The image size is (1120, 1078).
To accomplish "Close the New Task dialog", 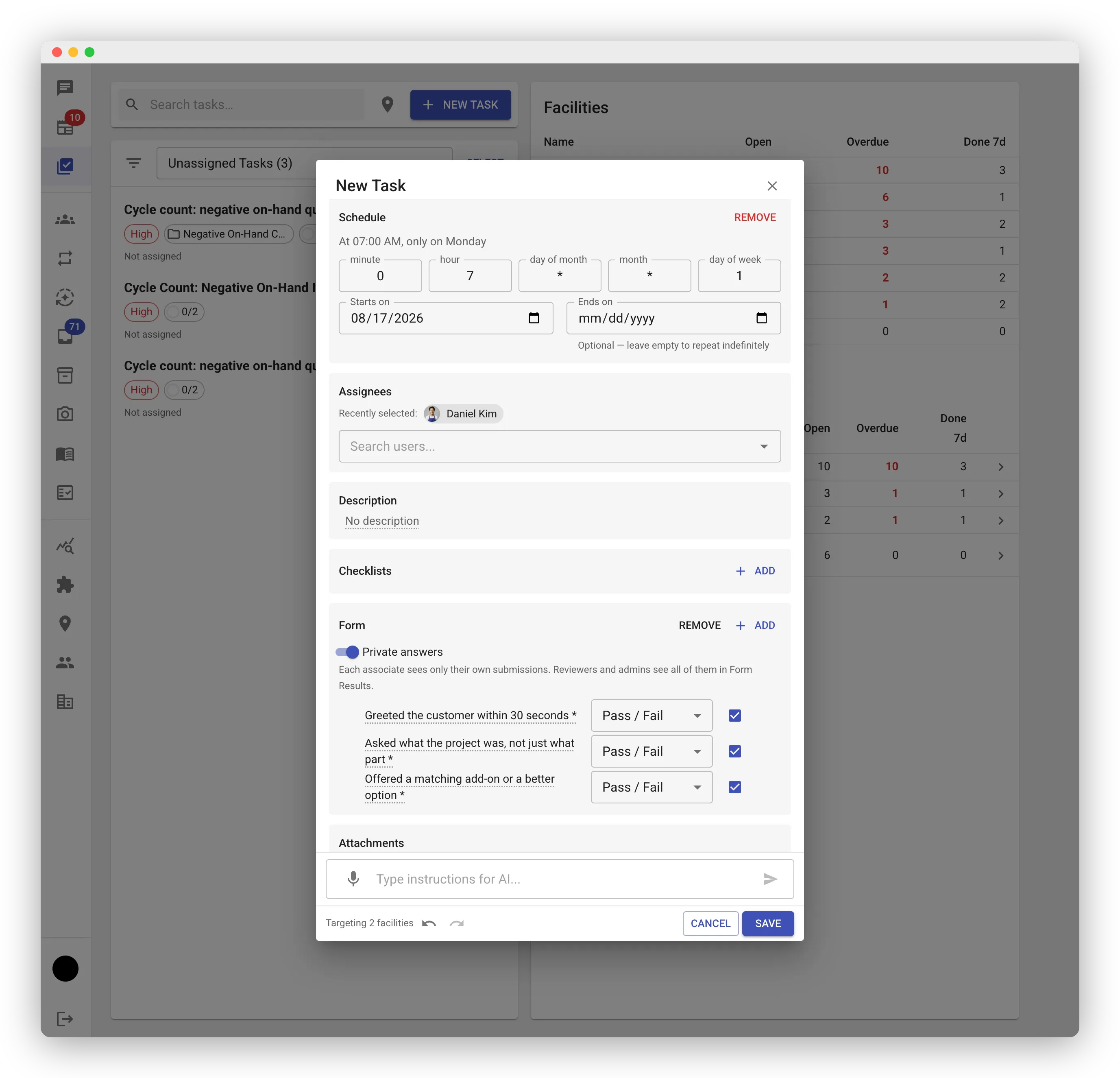I will click(772, 186).
